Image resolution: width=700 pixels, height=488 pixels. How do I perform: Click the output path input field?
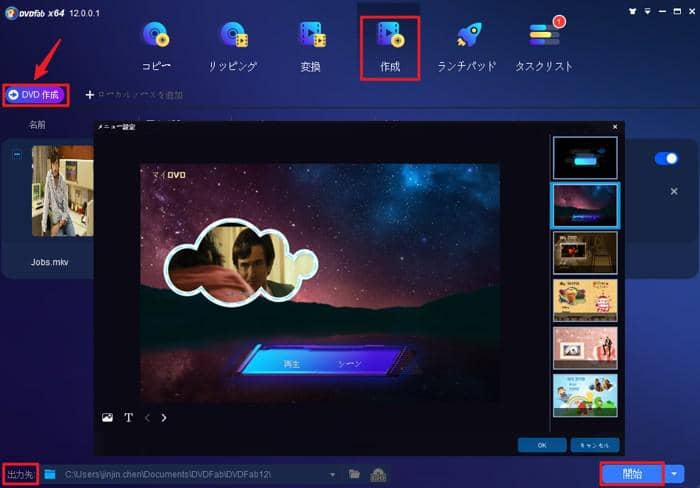(192, 474)
